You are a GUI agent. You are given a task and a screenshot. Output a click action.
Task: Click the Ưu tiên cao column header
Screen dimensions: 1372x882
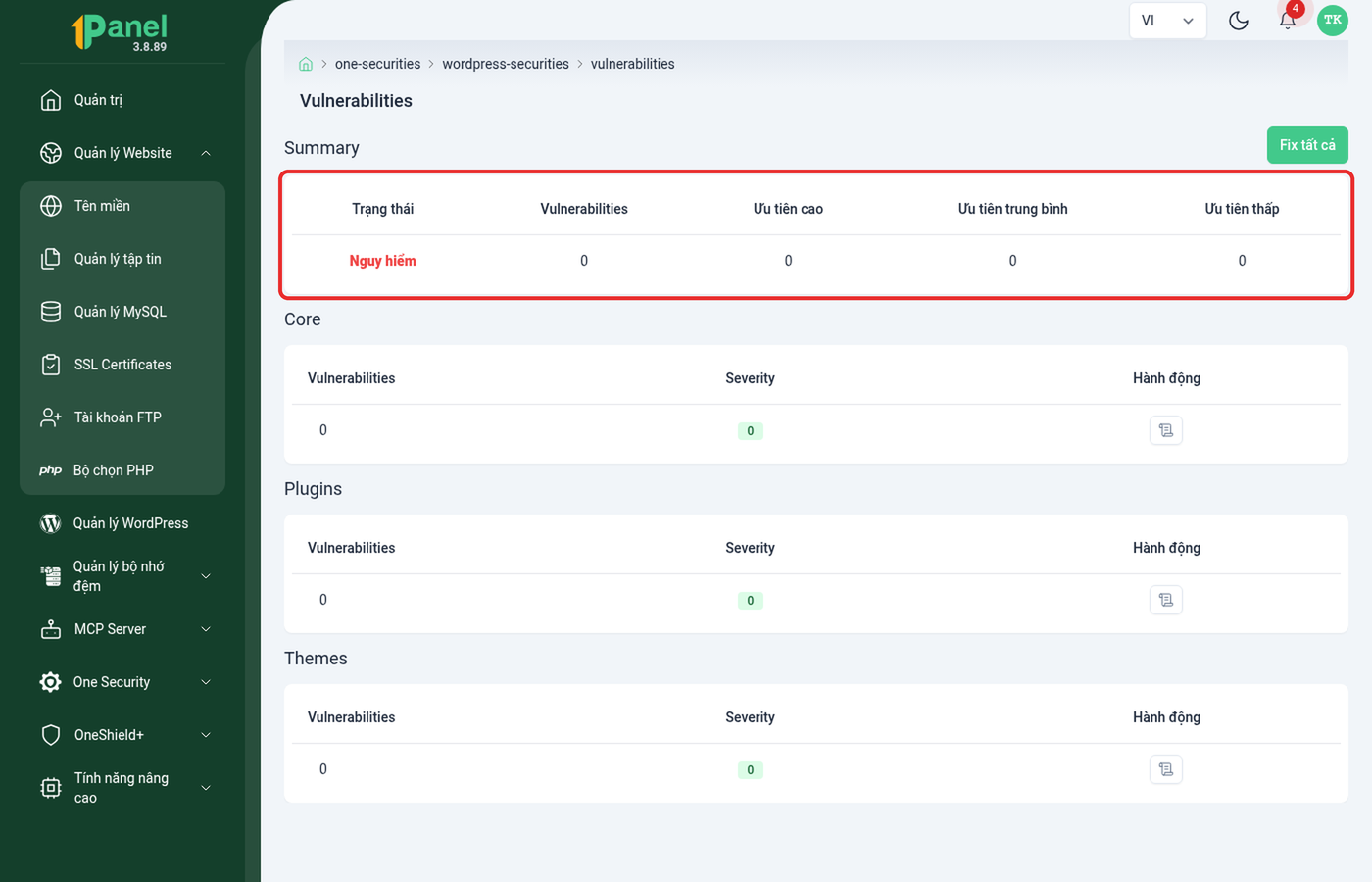[788, 209]
